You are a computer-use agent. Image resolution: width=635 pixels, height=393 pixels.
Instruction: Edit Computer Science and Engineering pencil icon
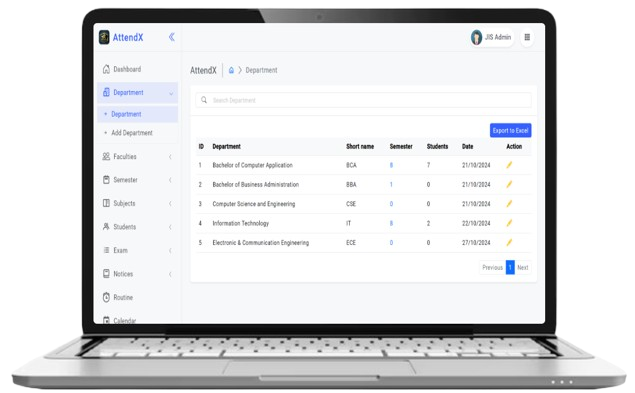click(x=509, y=204)
